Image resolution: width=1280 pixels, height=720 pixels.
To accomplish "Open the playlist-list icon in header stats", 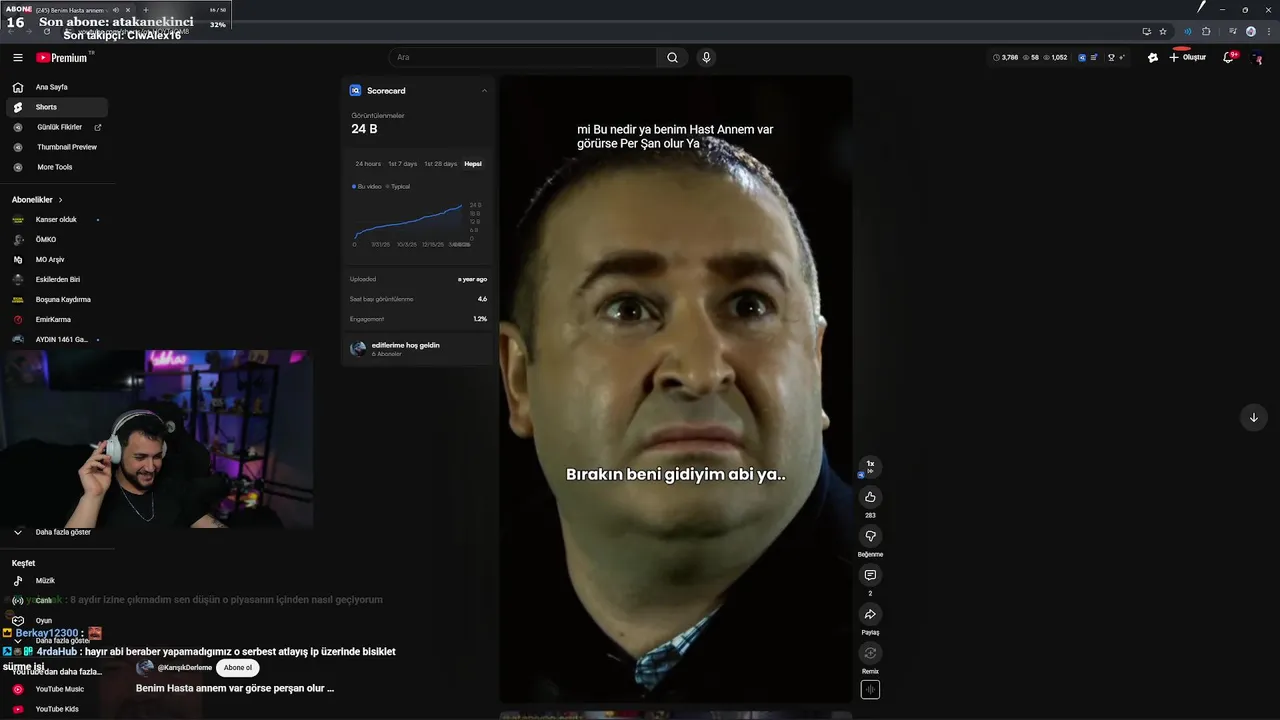I will pos(1095,58).
